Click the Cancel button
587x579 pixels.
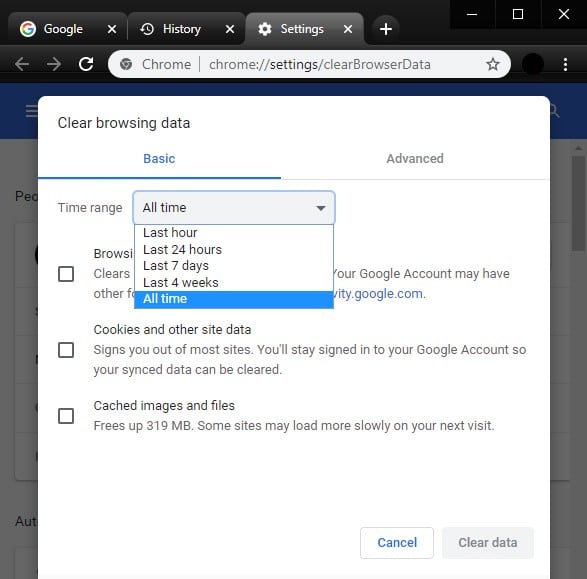397,543
